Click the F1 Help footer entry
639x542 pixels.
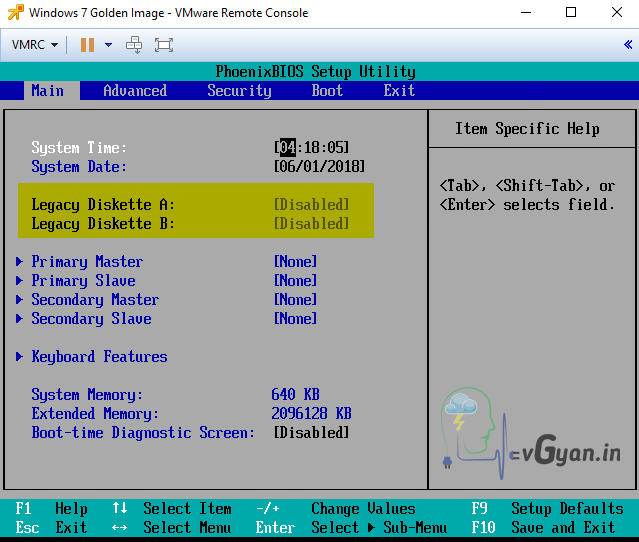tap(51, 509)
